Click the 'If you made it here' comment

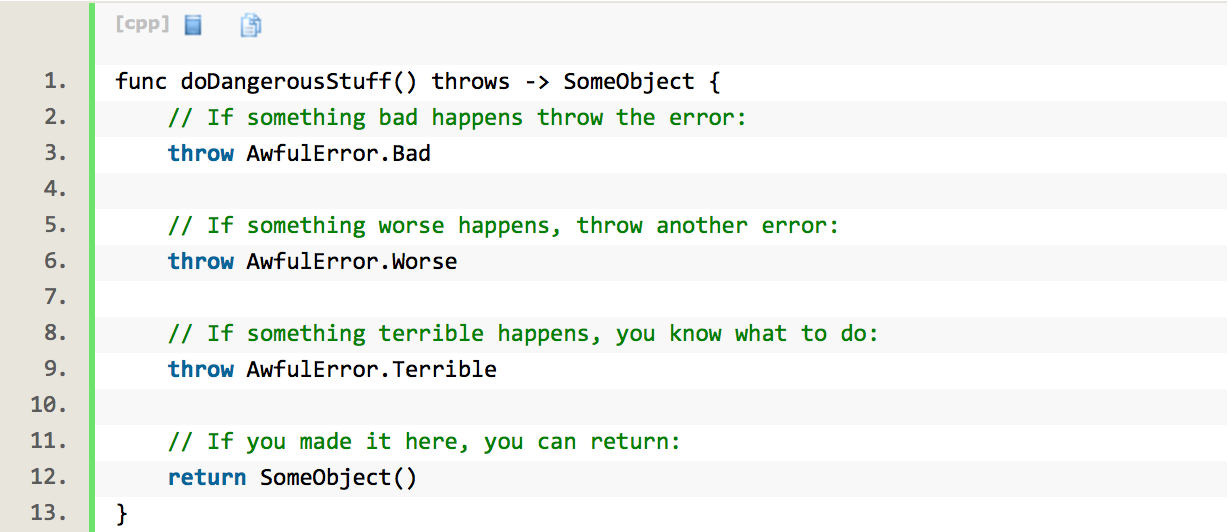click(319, 441)
